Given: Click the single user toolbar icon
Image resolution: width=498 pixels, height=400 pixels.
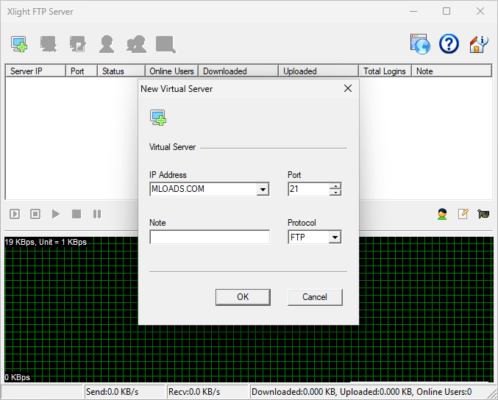Looking at the screenshot, I should [107, 44].
